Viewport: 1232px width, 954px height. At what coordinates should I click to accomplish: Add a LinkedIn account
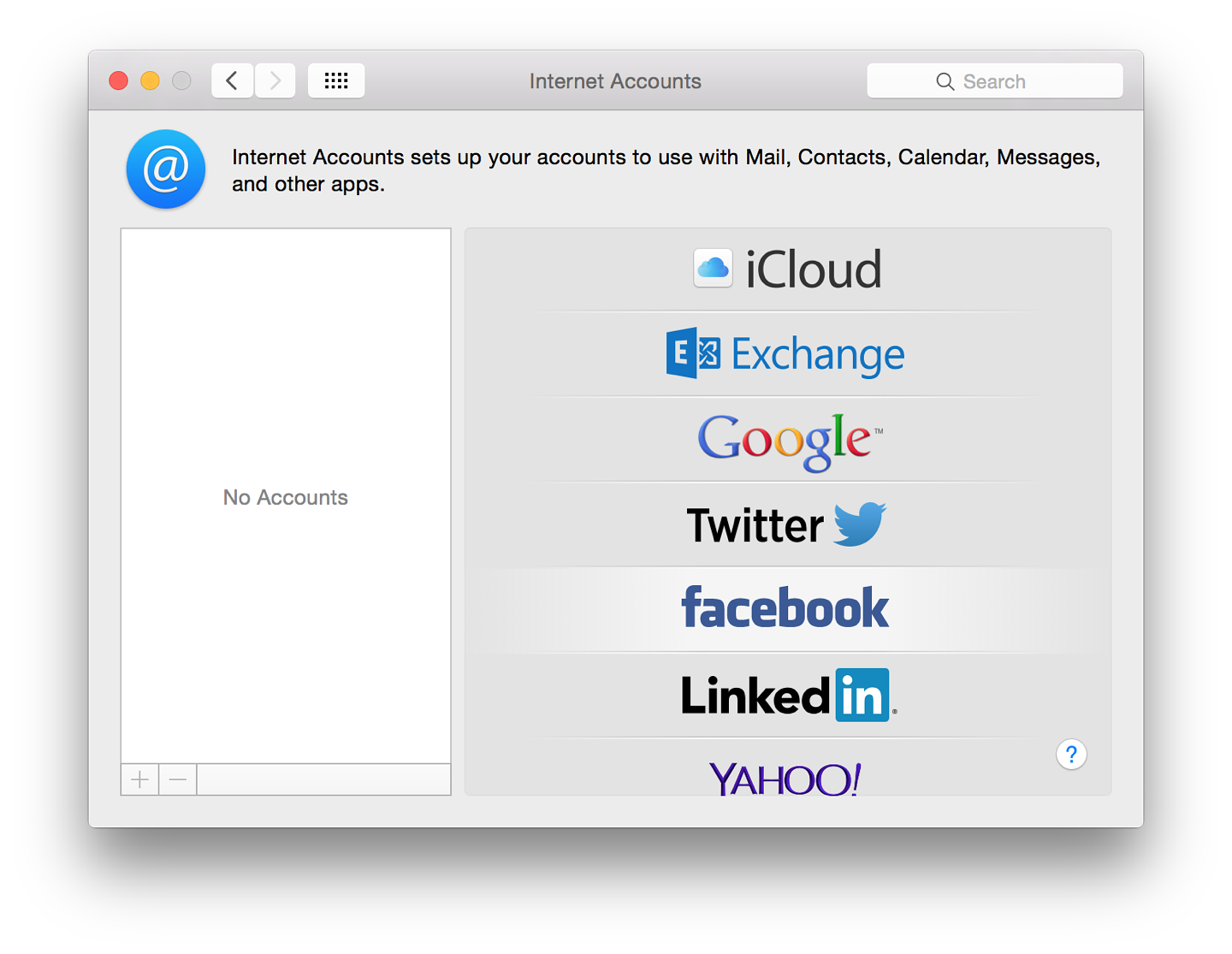(788, 695)
